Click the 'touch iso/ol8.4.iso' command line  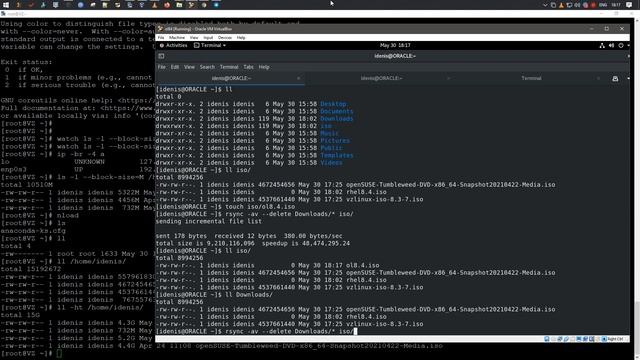coord(225,207)
